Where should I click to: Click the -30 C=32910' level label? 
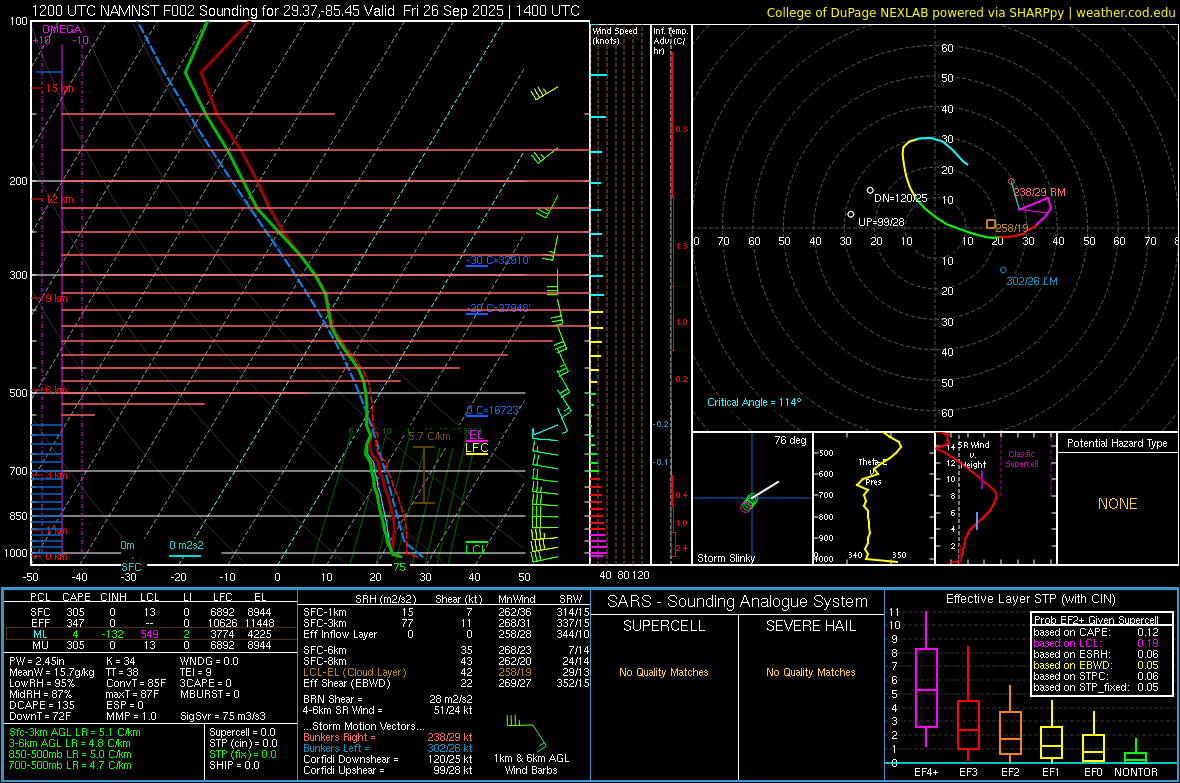497,260
